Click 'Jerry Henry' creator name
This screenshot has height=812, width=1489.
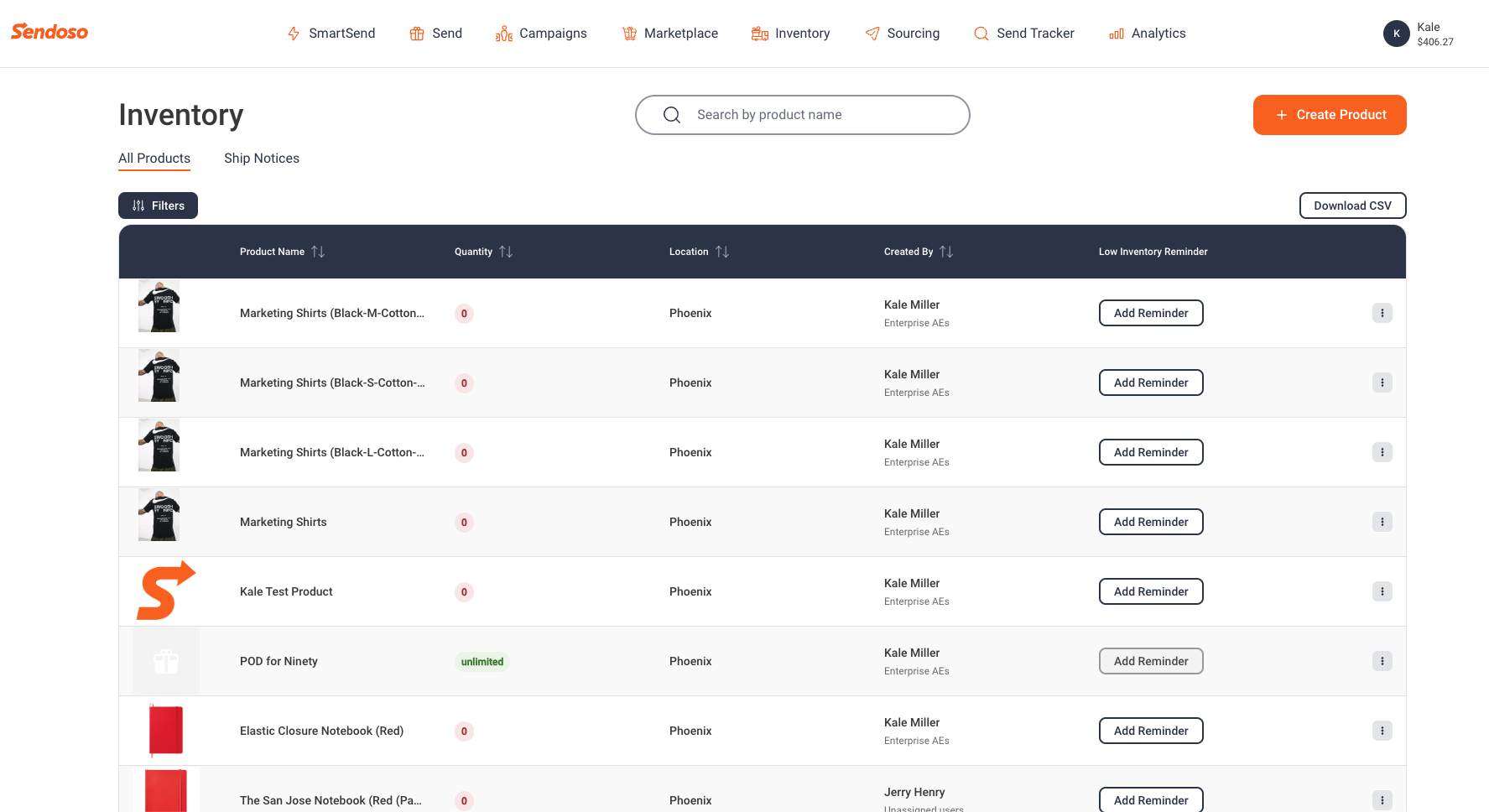coord(914,792)
